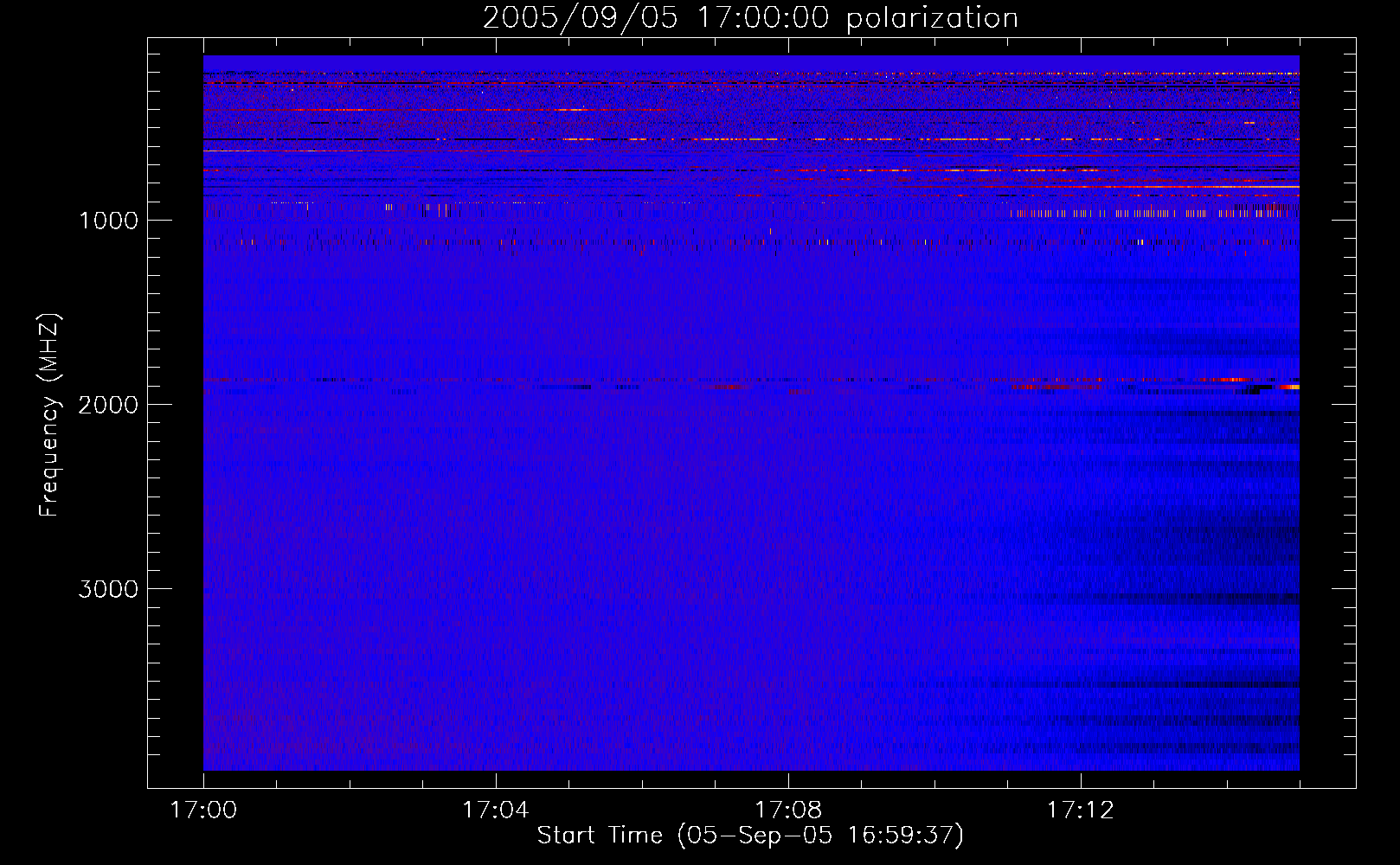The image size is (1400, 865).
Task: Click the 'Start Time (05-Sep-05 16:59:37)' label
Action: 750,836
